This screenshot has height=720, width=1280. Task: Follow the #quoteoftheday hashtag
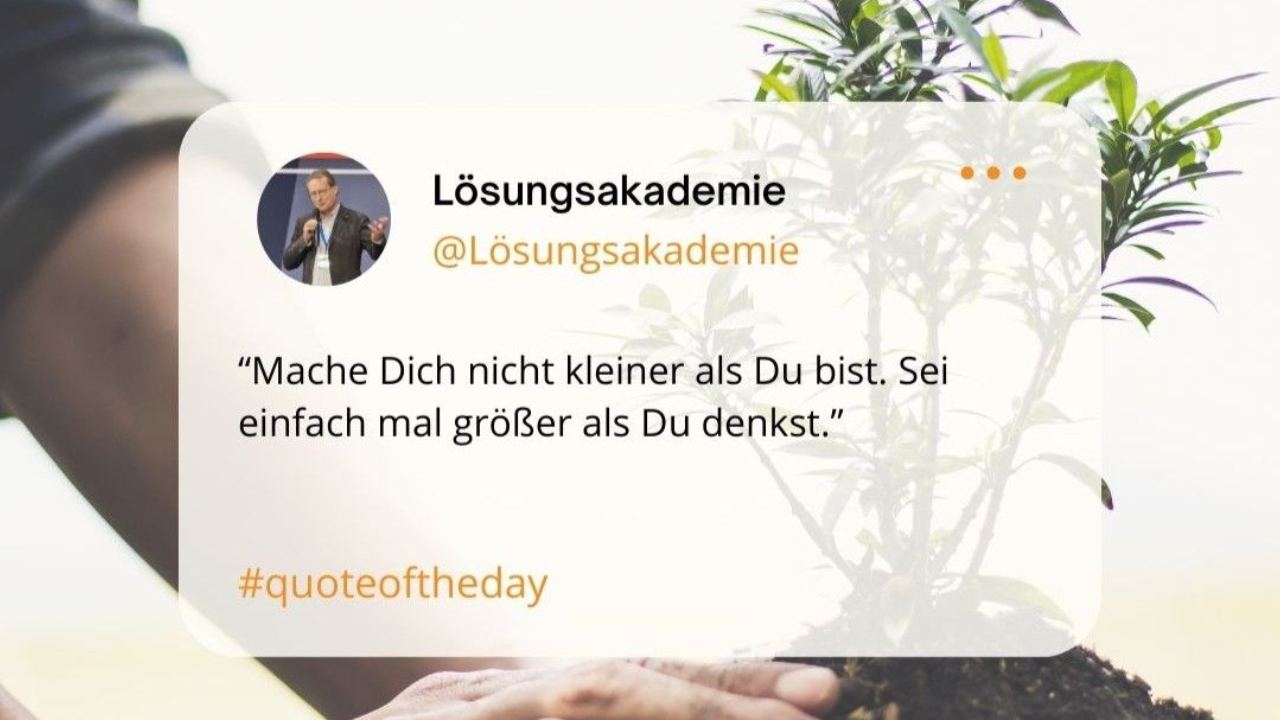tap(393, 583)
